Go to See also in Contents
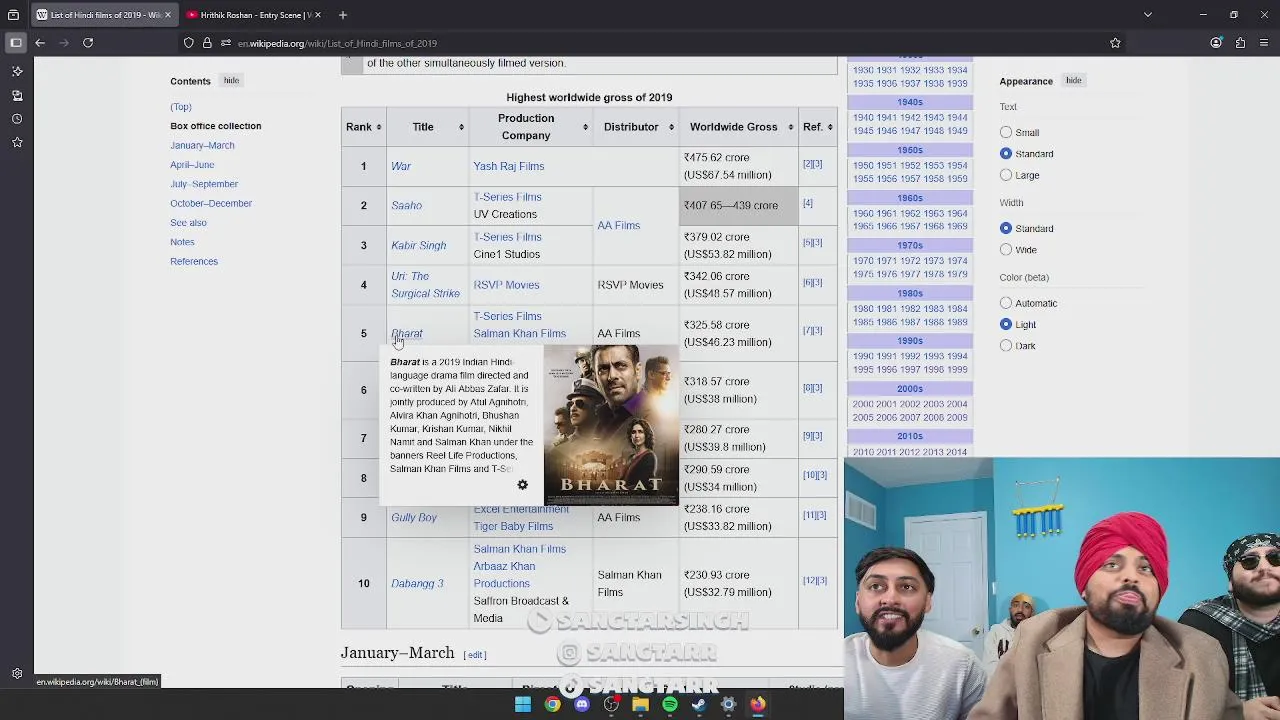Viewport: 1280px width, 720px height. 188,222
